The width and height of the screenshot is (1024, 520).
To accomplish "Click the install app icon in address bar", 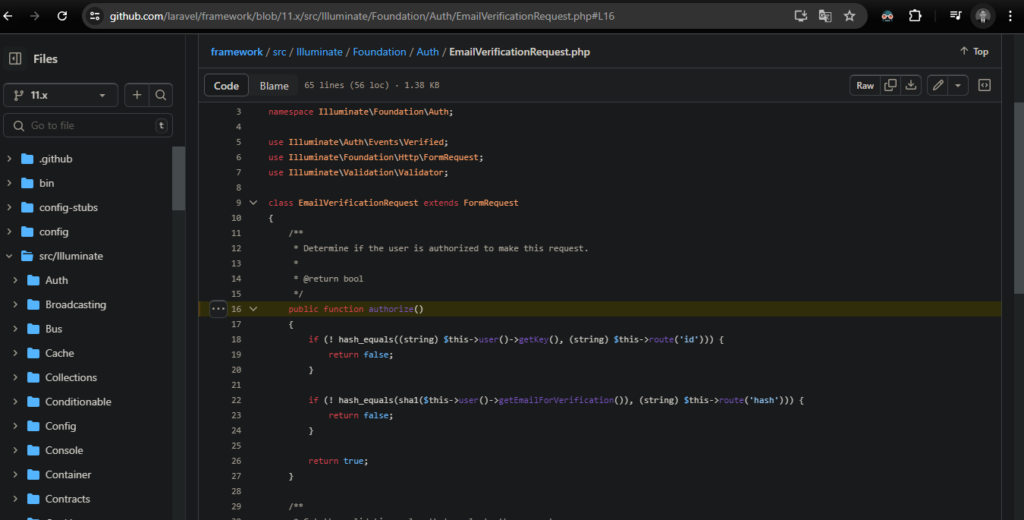I will pyautogui.click(x=801, y=16).
